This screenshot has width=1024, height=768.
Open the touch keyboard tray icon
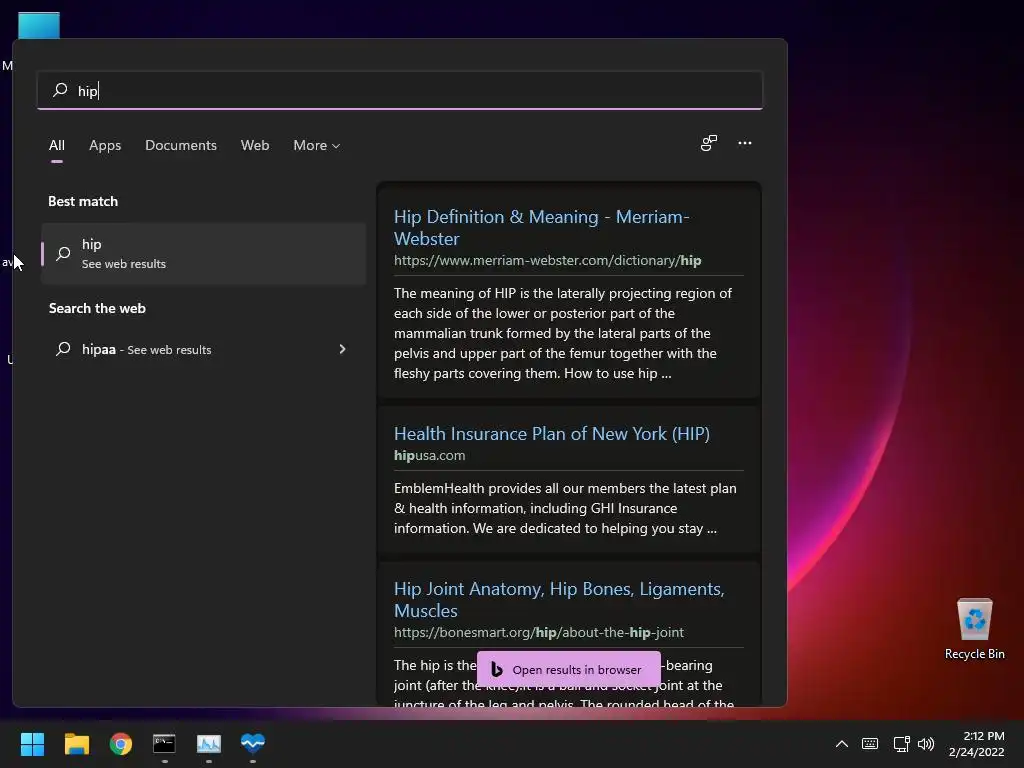pyautogui.click(x=870, y=744)
